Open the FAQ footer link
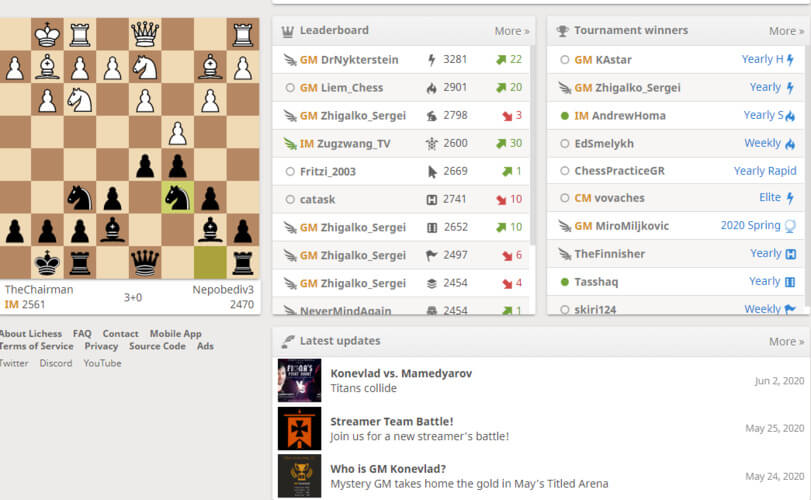The width and height of the screenshot is (811, 500). [x=82, y=334]
